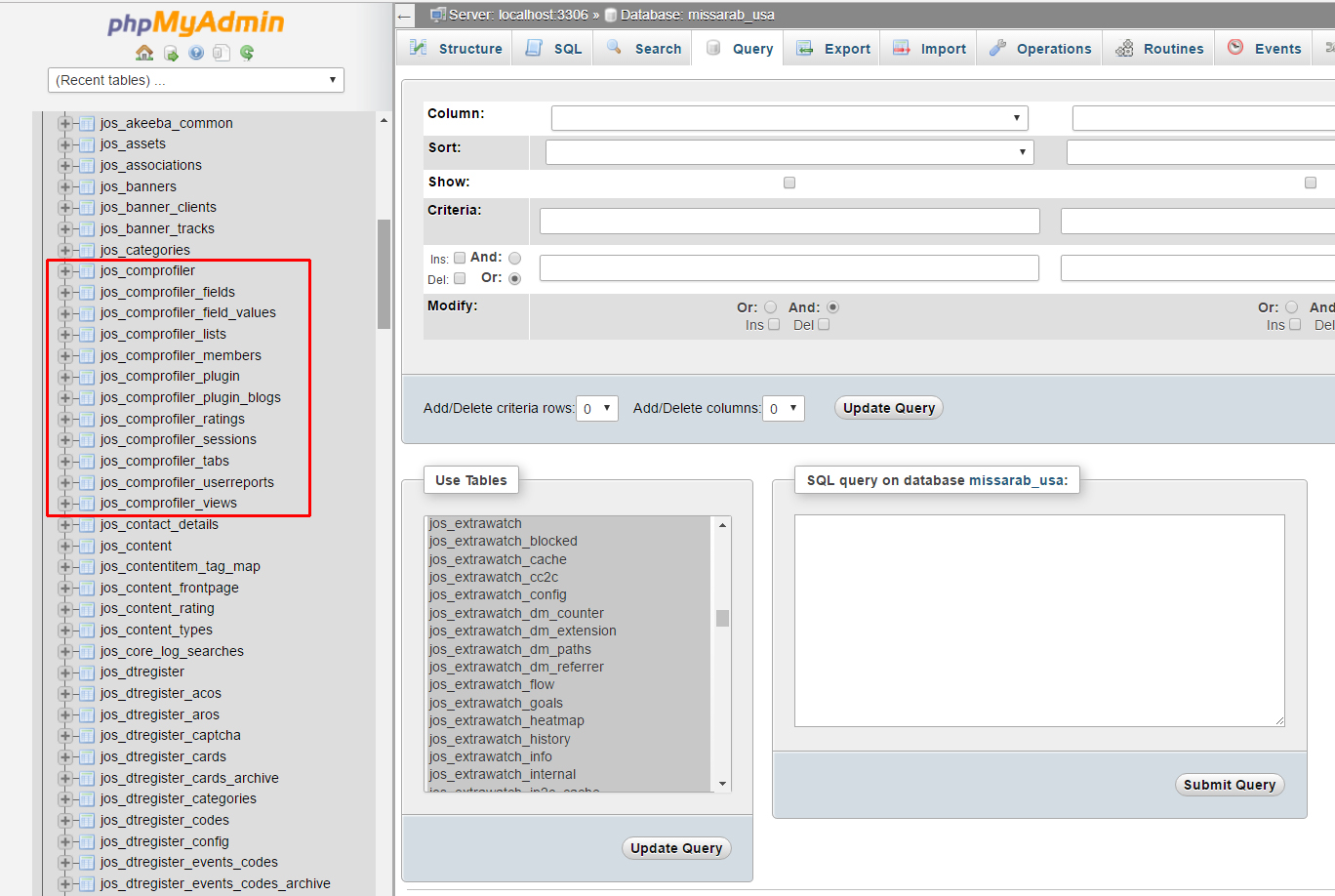Screen dimensions: 1335x896
Task: Open Add/Delete criteria rows dropdown
Action: pyautogui.click(x=597, y=409)
